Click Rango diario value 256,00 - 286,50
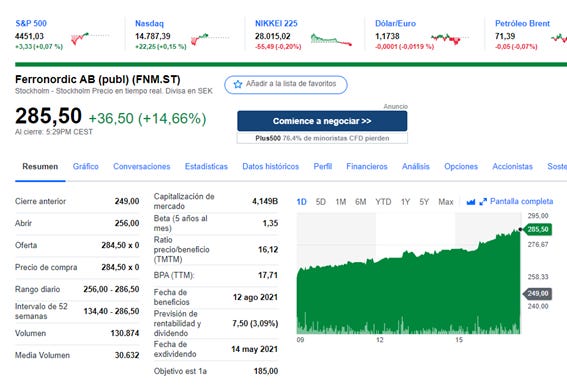 pos(111,289)
